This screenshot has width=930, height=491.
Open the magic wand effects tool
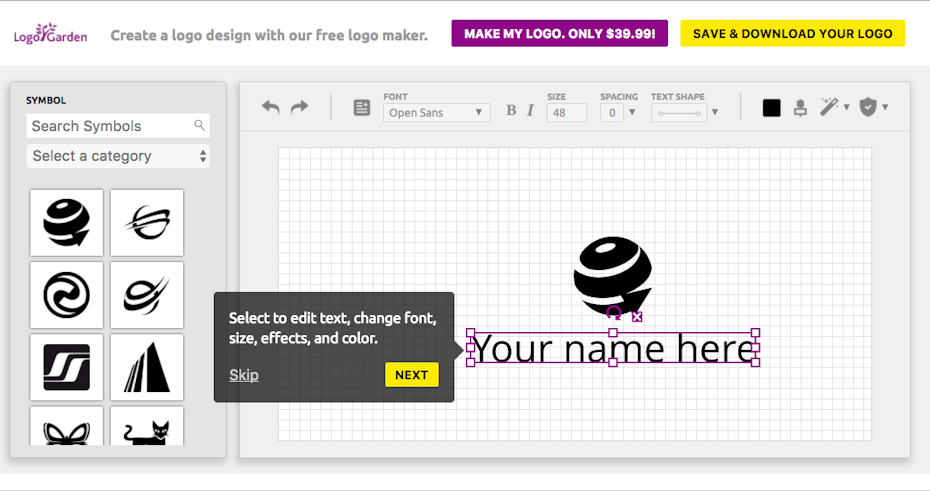pos(829,107)
